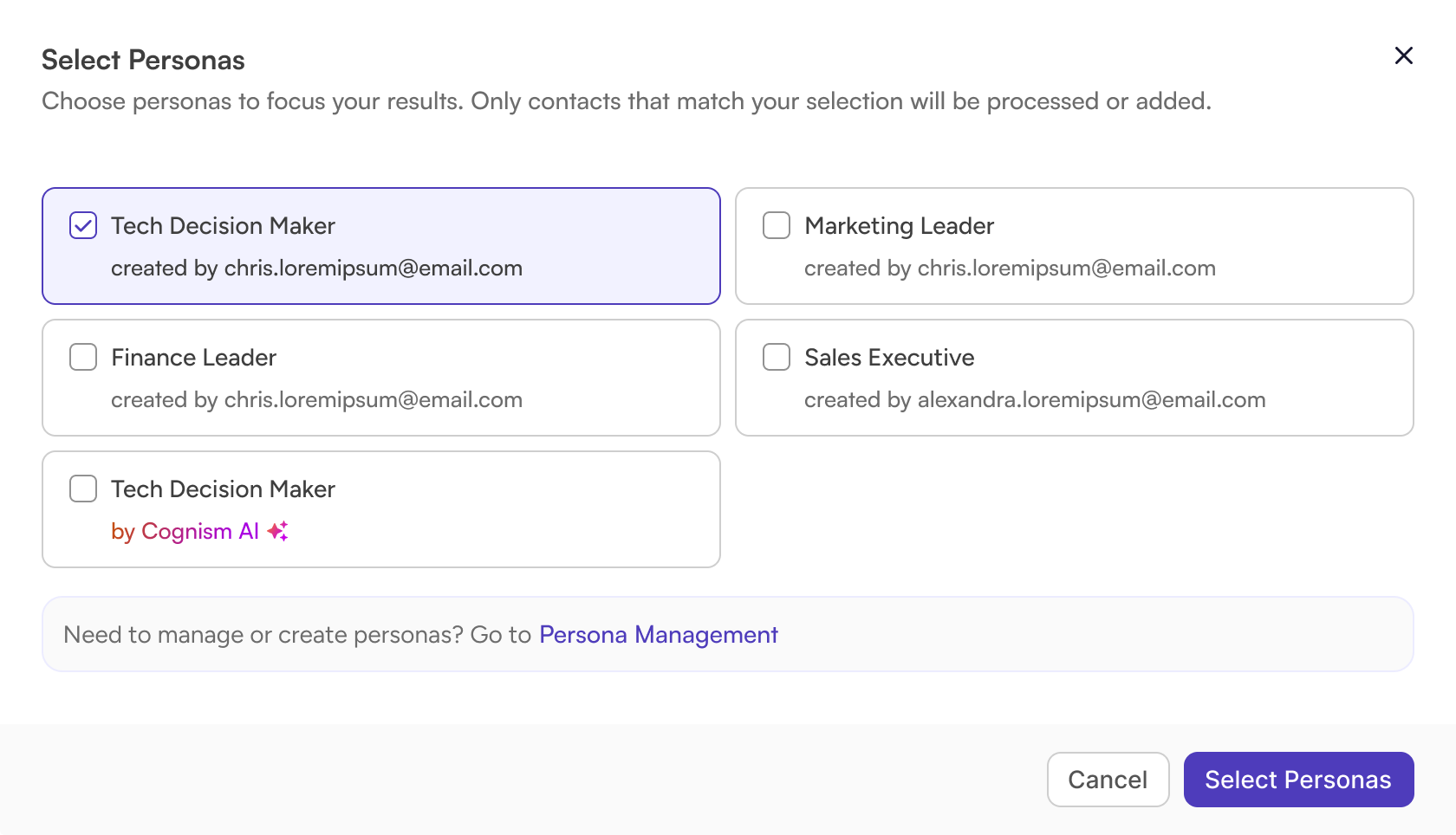The width and height of the screenshot is (1456, 835).
Task: Click the "Choose personas to focus" description
Action: coord(626,101)
